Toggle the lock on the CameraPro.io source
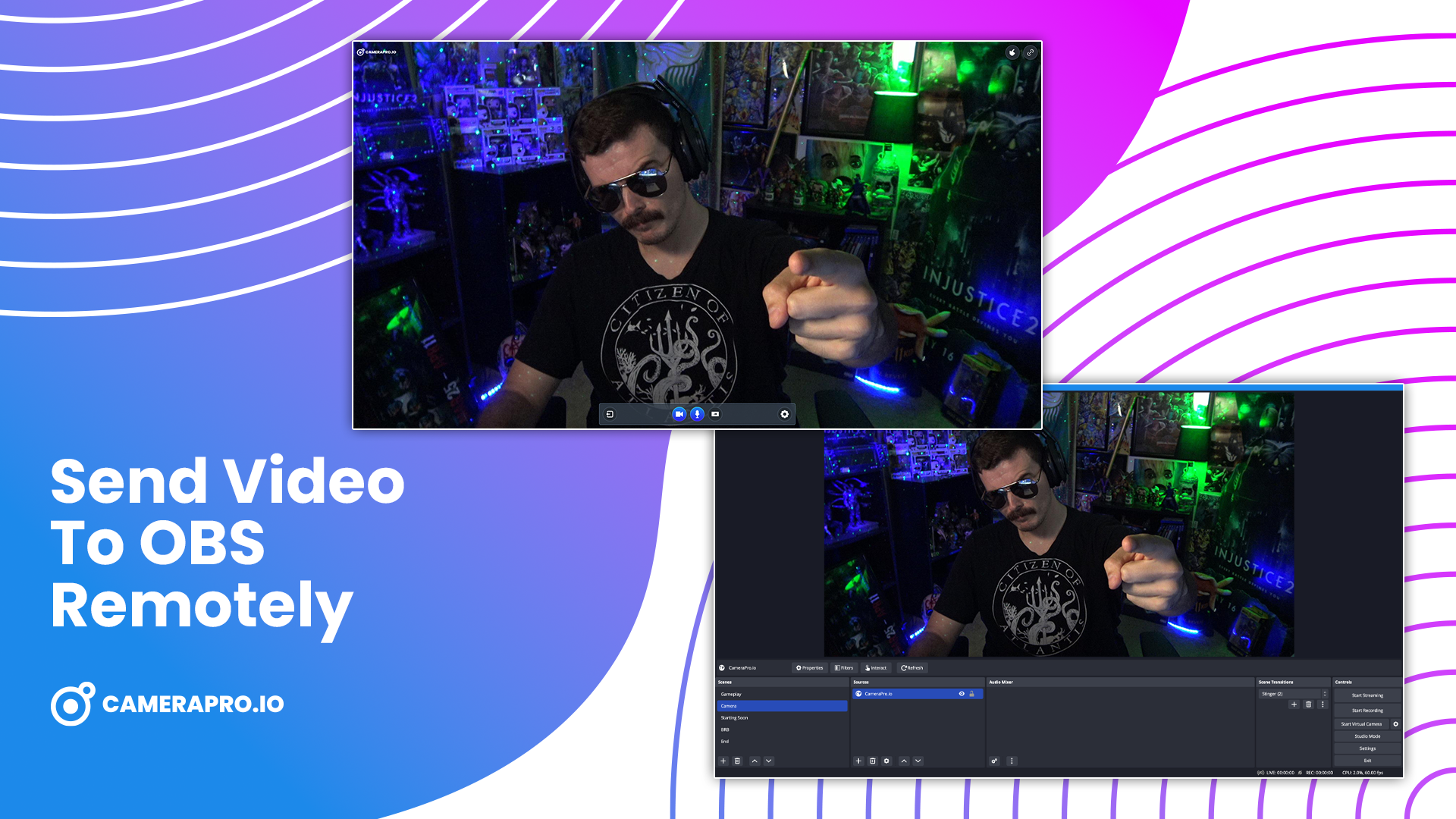The image size is (1456, 819). [x=972, y=694]
